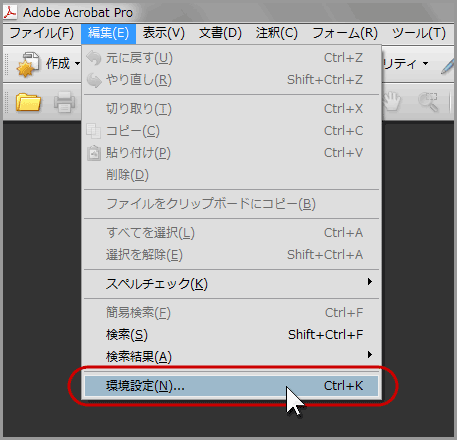Click the copy icon beside コピー
The image size is (457, 440).
tap(93, 131)
